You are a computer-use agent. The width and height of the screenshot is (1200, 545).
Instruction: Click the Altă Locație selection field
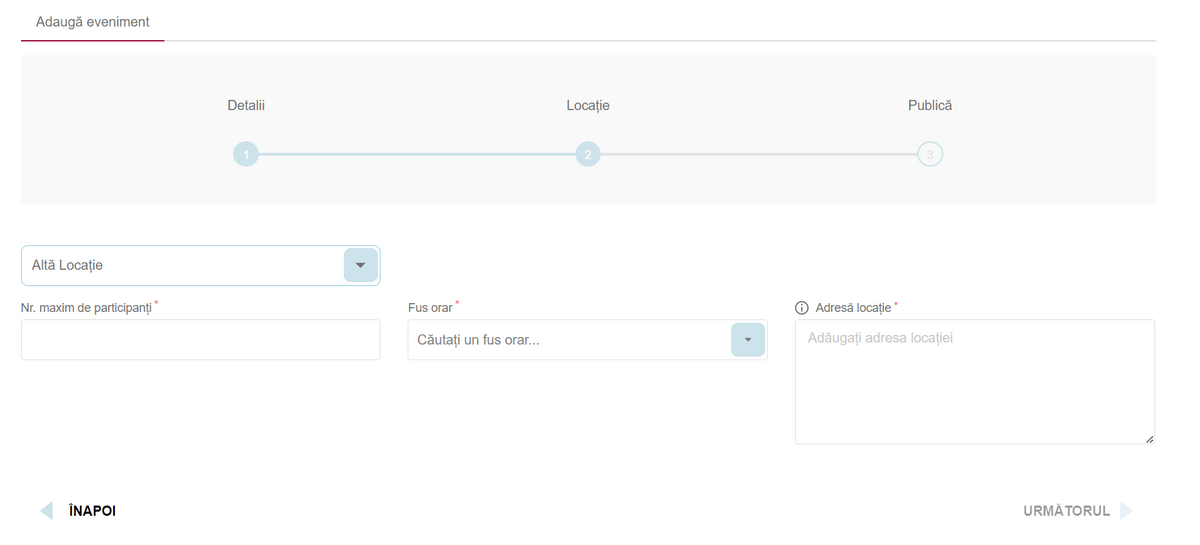(182, 266)
